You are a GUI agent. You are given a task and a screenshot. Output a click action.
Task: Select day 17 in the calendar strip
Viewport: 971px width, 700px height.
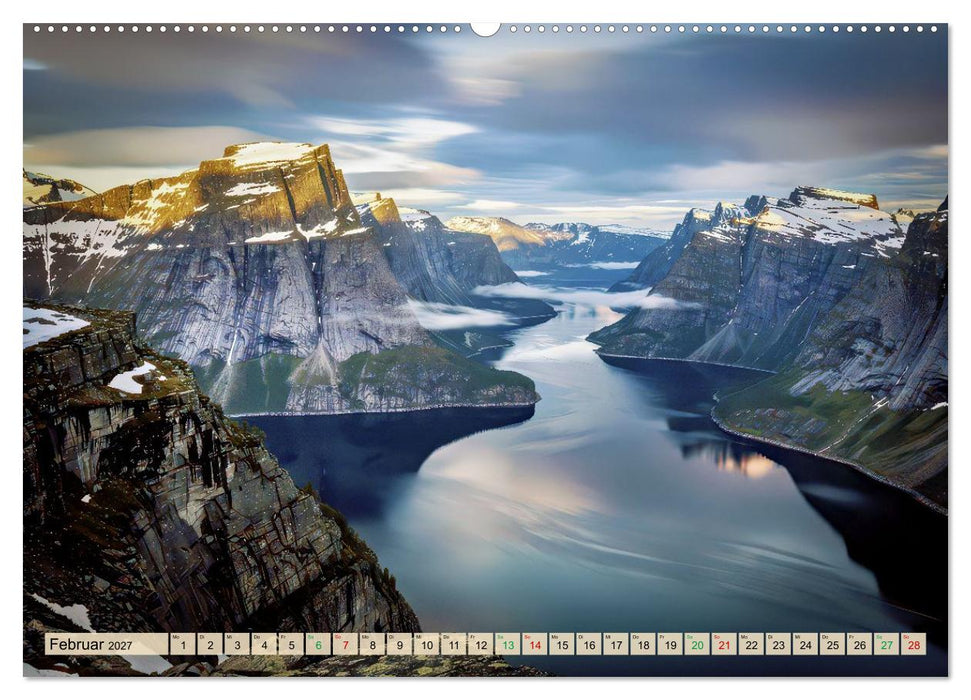click(x=616, y=644)
